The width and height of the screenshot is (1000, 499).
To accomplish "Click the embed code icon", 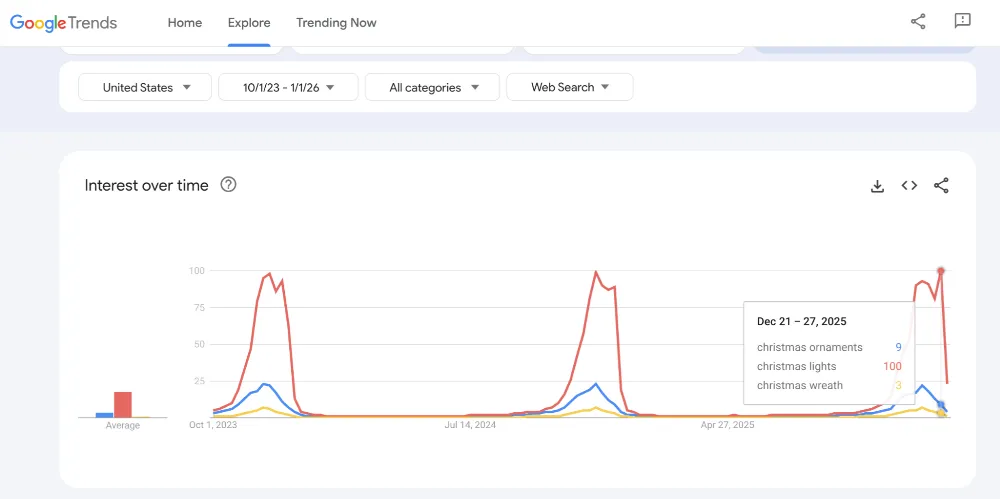I will (x=909, y=186).
